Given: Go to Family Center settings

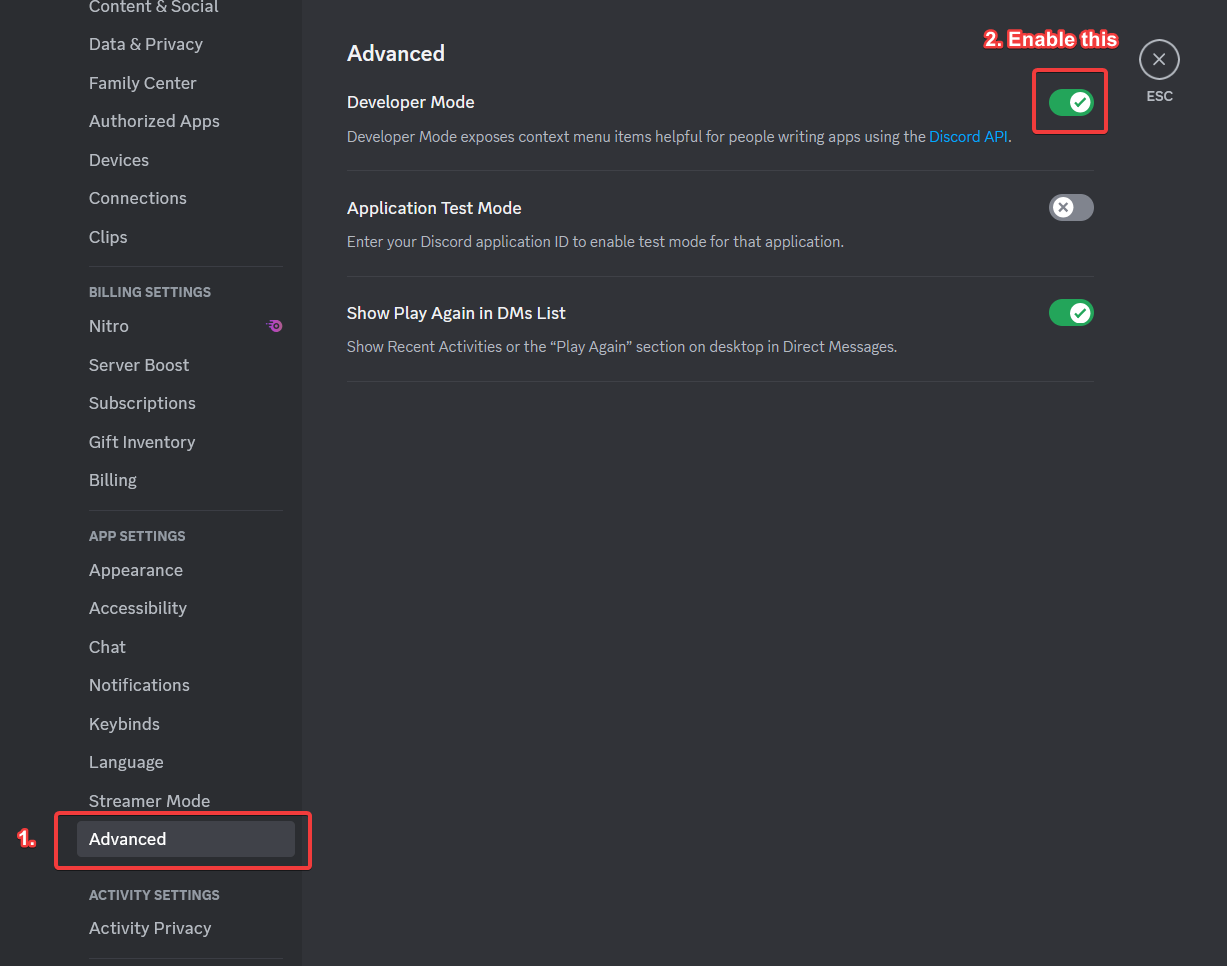Looking at the screenshot, I should [x=143, y=83].
